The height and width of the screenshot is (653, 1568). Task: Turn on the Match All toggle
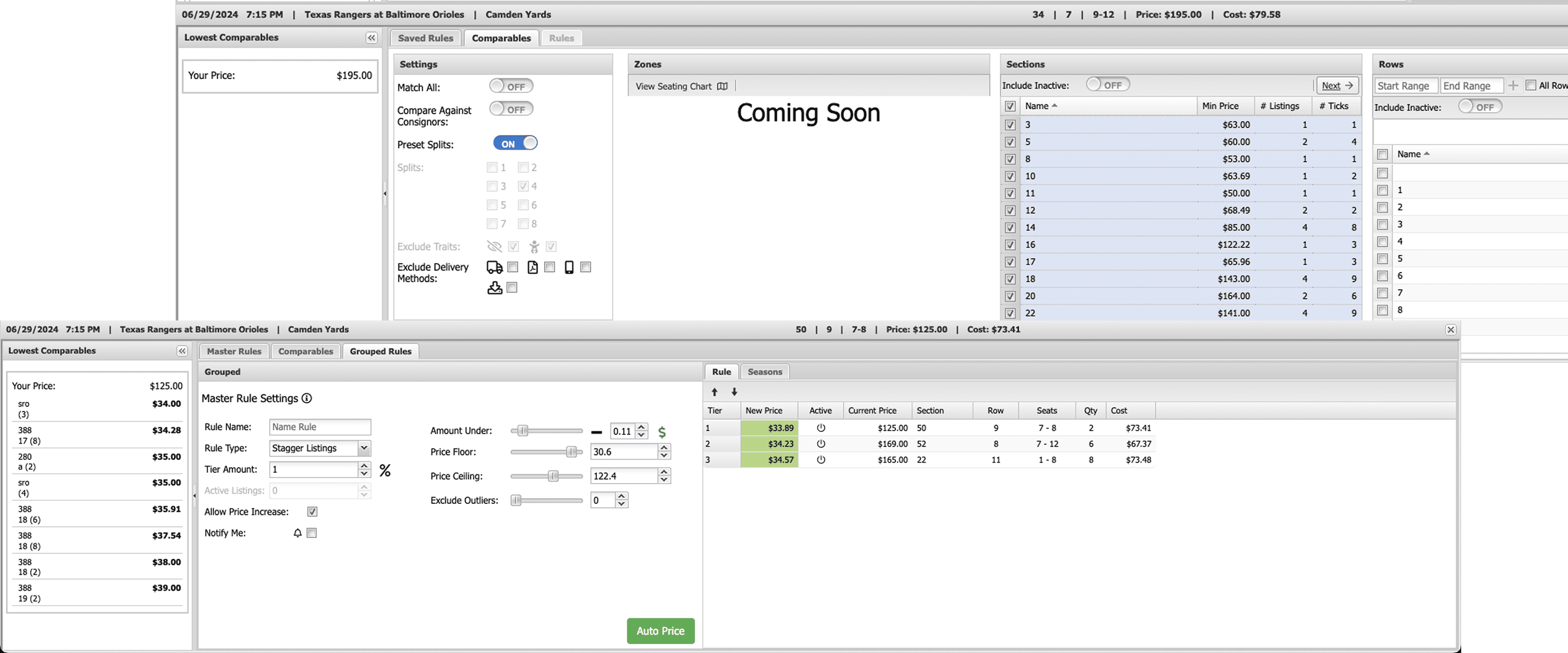(x=511, y=87)
